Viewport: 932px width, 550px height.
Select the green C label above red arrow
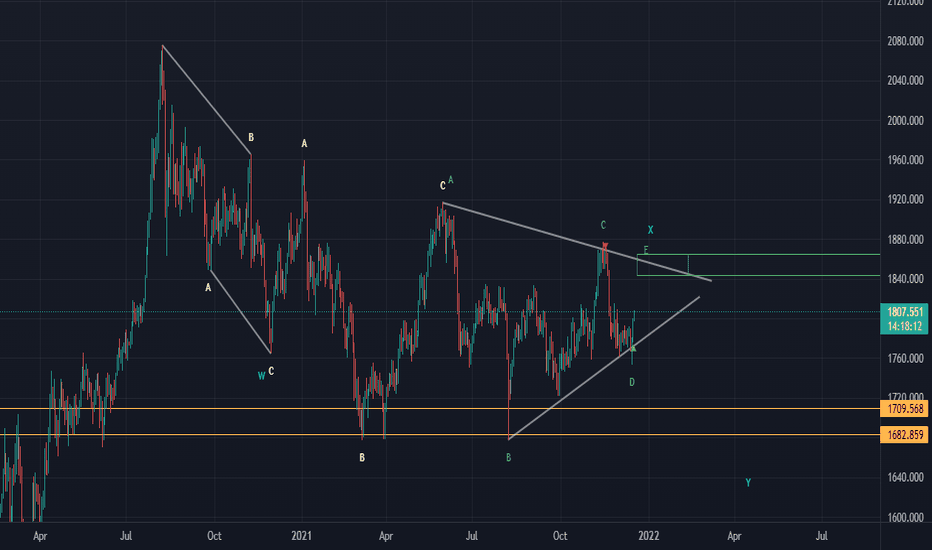(x=603, y=225)
